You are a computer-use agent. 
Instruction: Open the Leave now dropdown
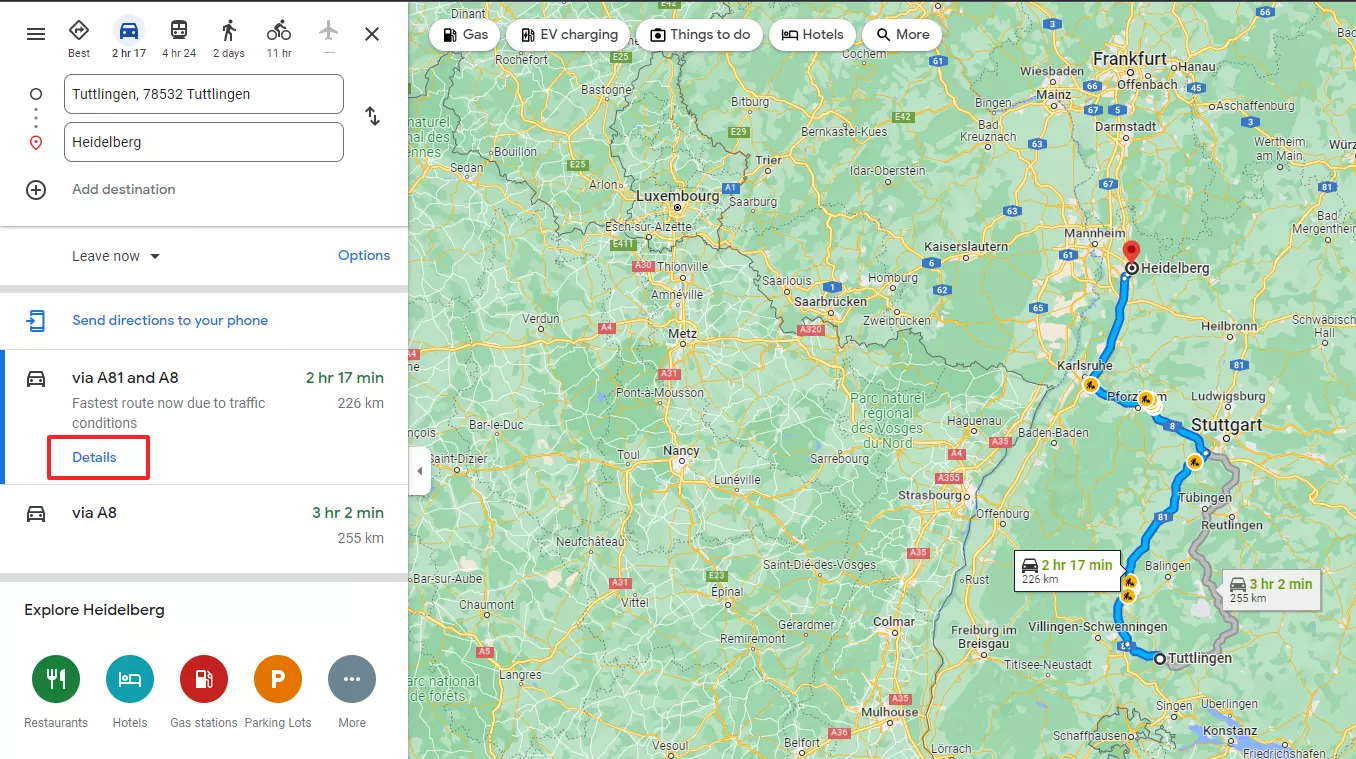click(x=116, y=256)
